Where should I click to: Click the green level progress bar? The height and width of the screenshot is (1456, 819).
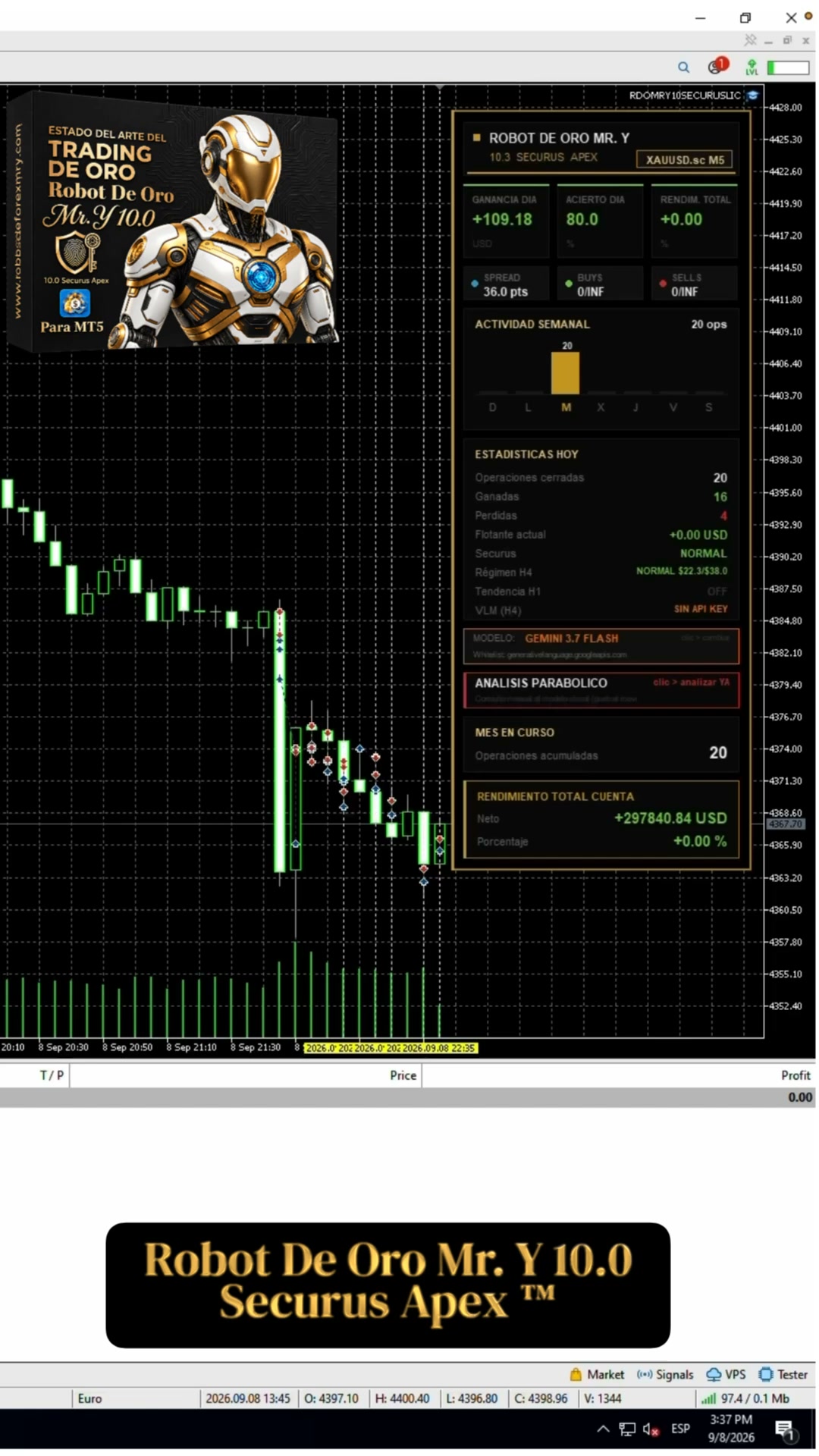click(x=788, y=67)
